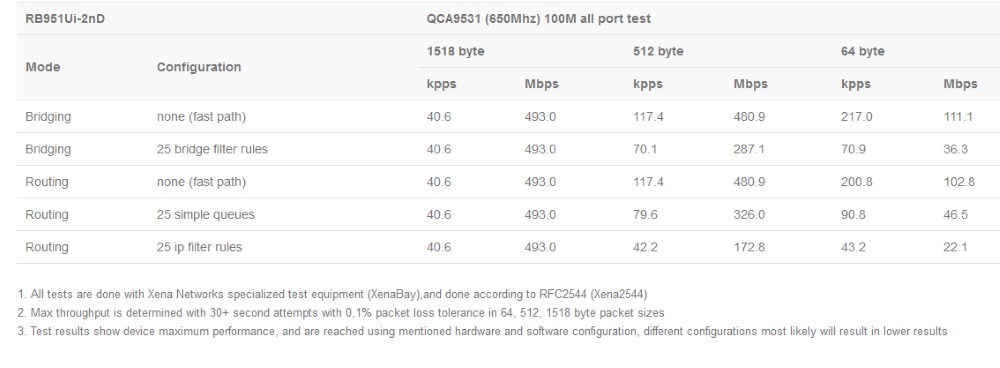
Task: Click footnote about max throughput packet loss
Action: (x=341, y=313)
